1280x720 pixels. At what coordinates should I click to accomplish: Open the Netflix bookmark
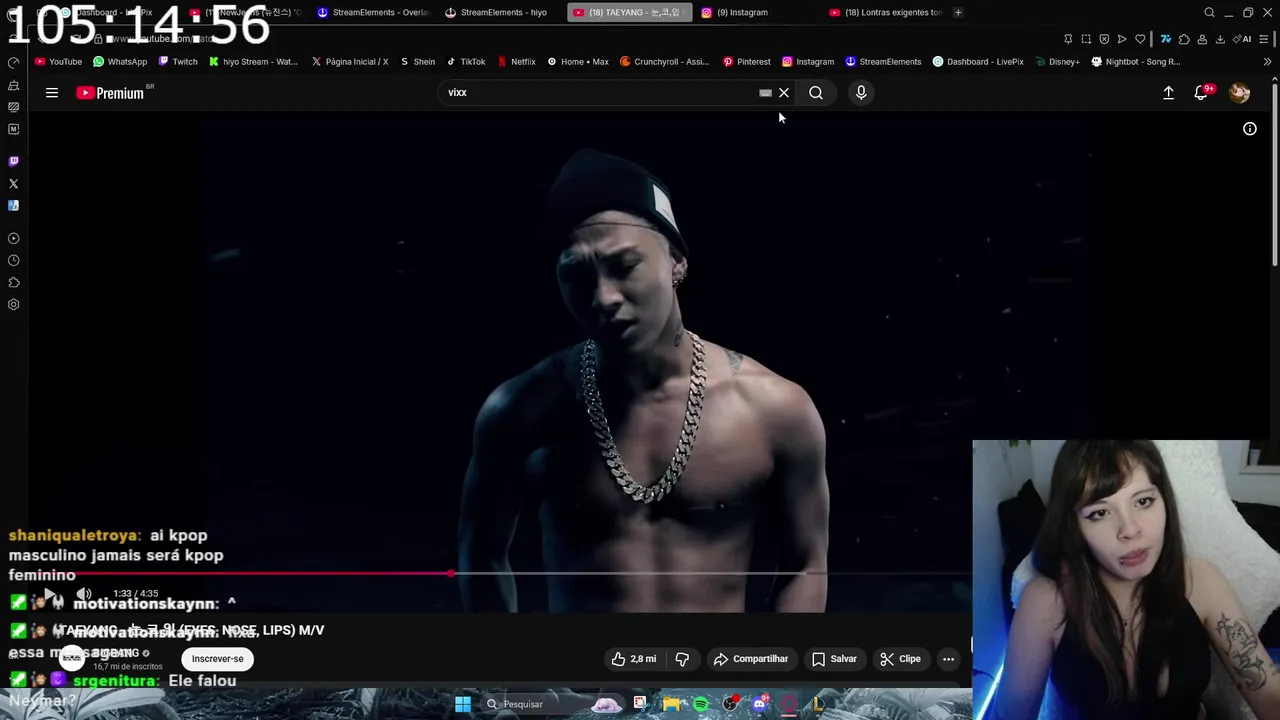point(516,62)
